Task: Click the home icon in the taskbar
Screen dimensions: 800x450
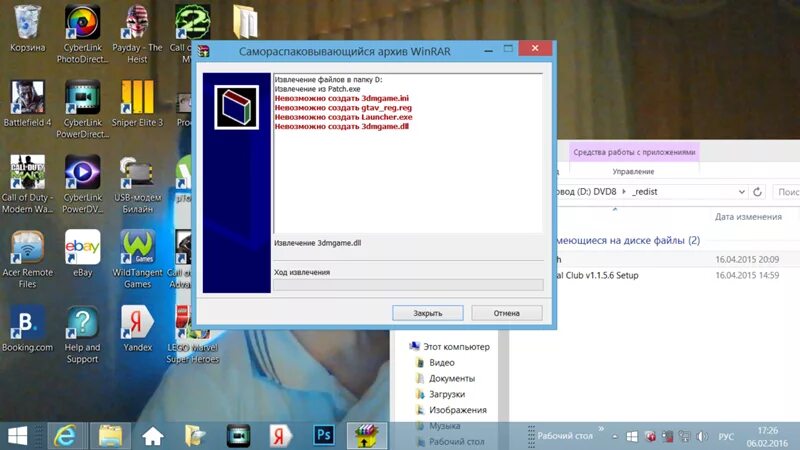Action: click(x=153, y=436)
